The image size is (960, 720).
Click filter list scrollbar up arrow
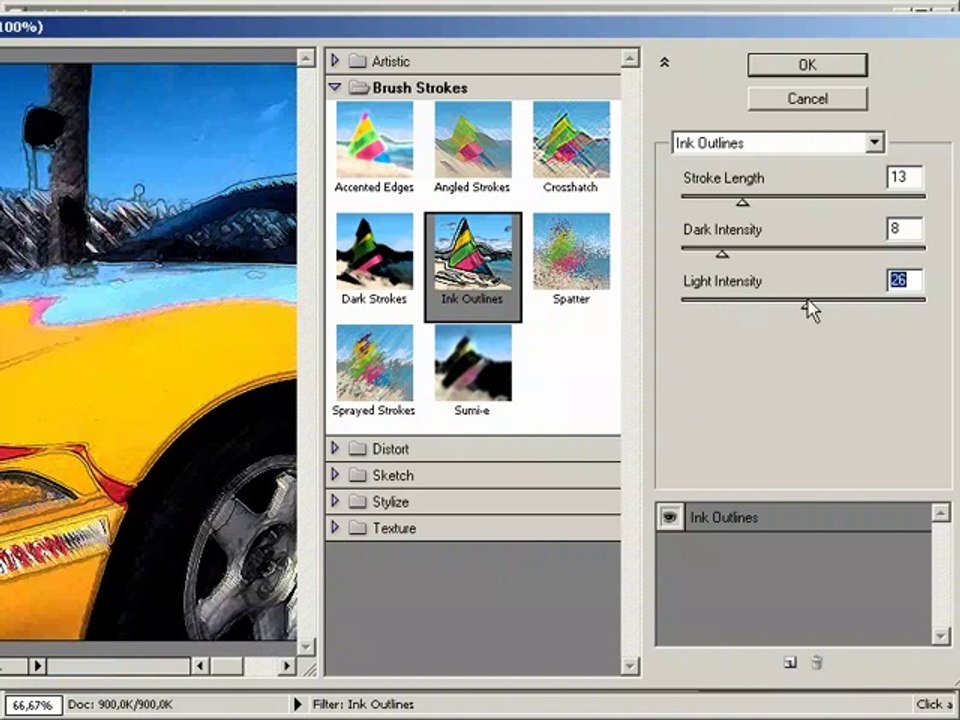tap(629, 58)
